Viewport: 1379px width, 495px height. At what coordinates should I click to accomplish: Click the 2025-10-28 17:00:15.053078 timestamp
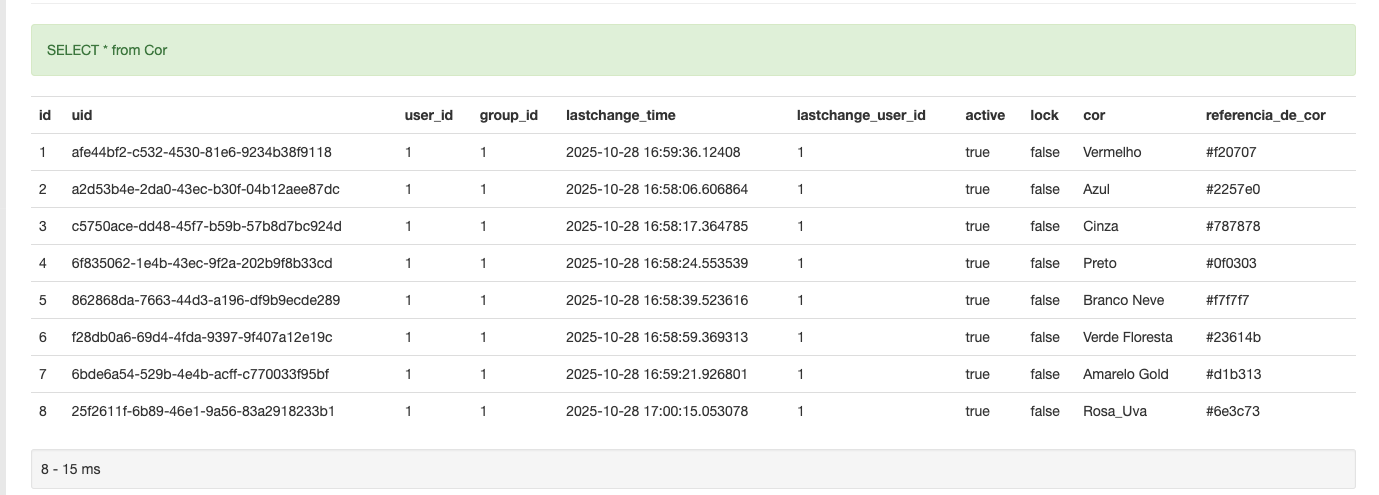coord(656,411)
